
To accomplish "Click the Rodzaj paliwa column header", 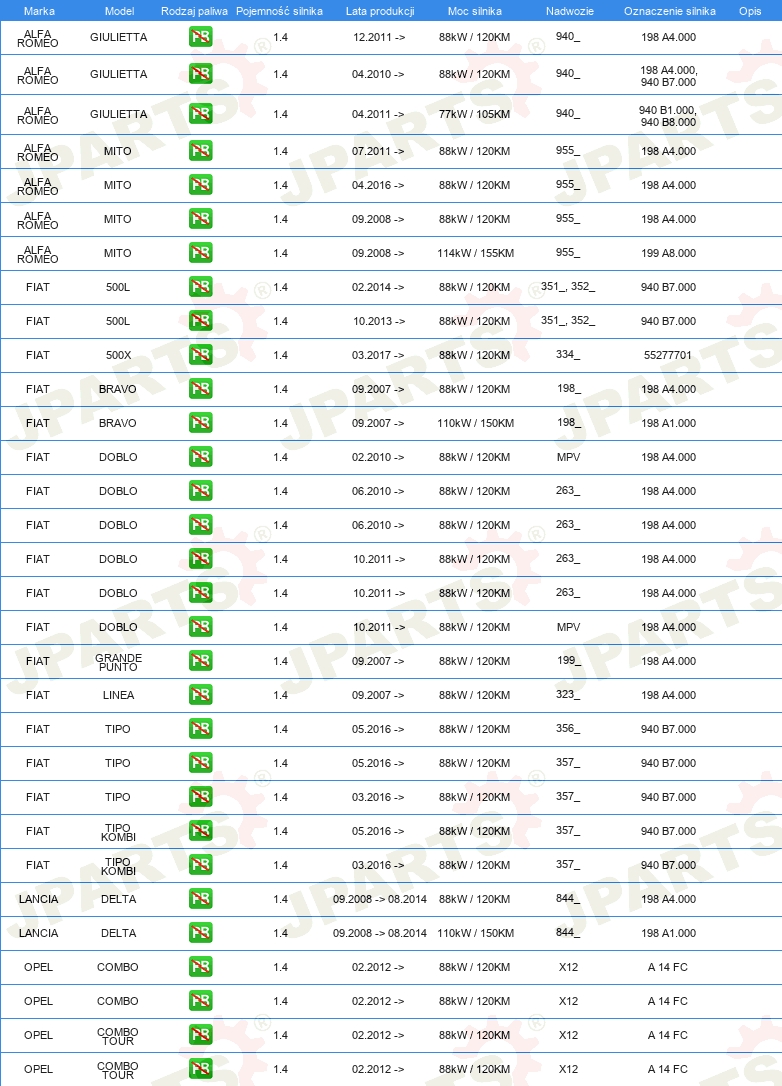I will (194, 11).
